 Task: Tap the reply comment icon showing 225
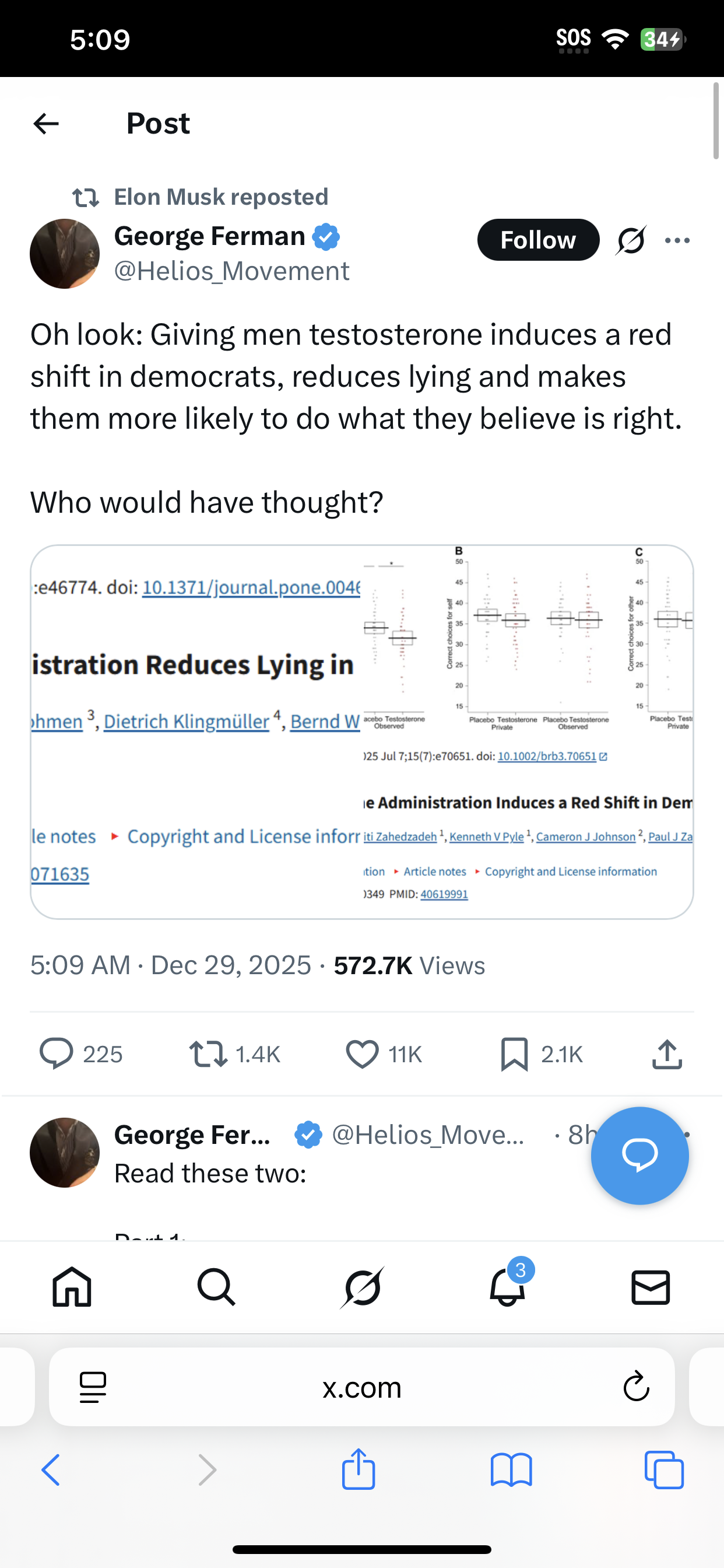(57, 1053)
